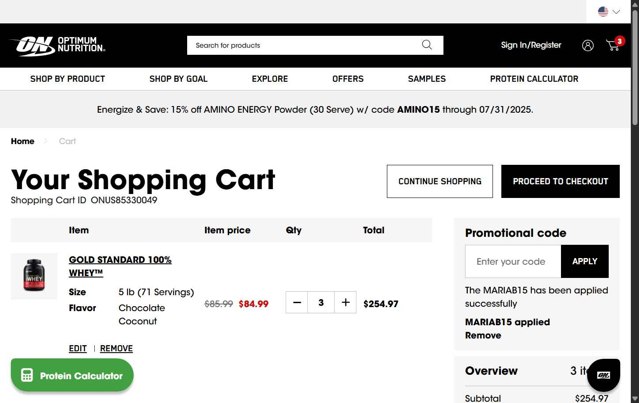Click the Offers menu item
This screenshot has width=639, height=403.
point(348,79)
